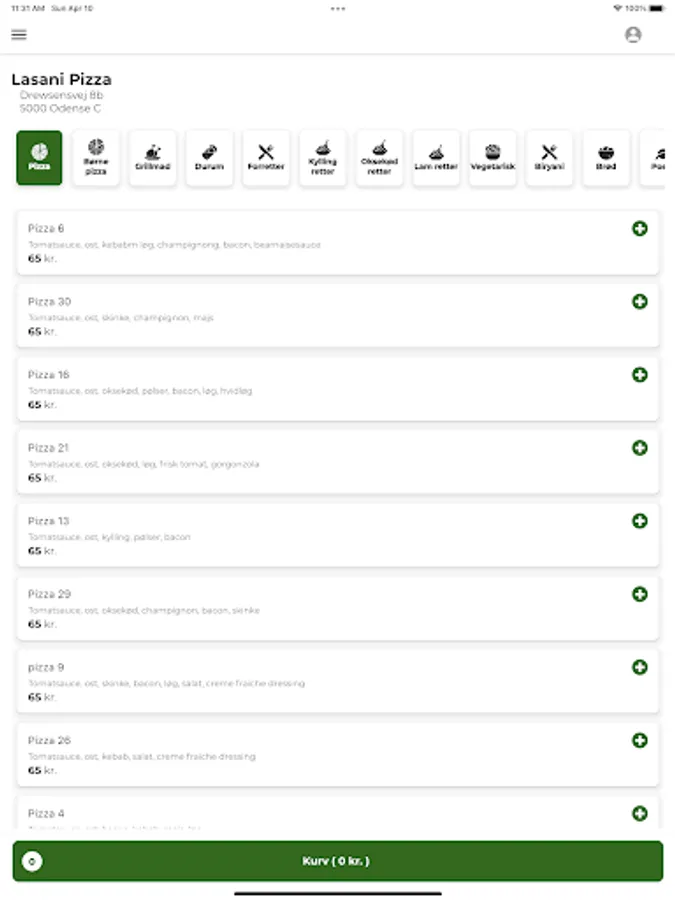Open the Biryani category

point(549,158)
